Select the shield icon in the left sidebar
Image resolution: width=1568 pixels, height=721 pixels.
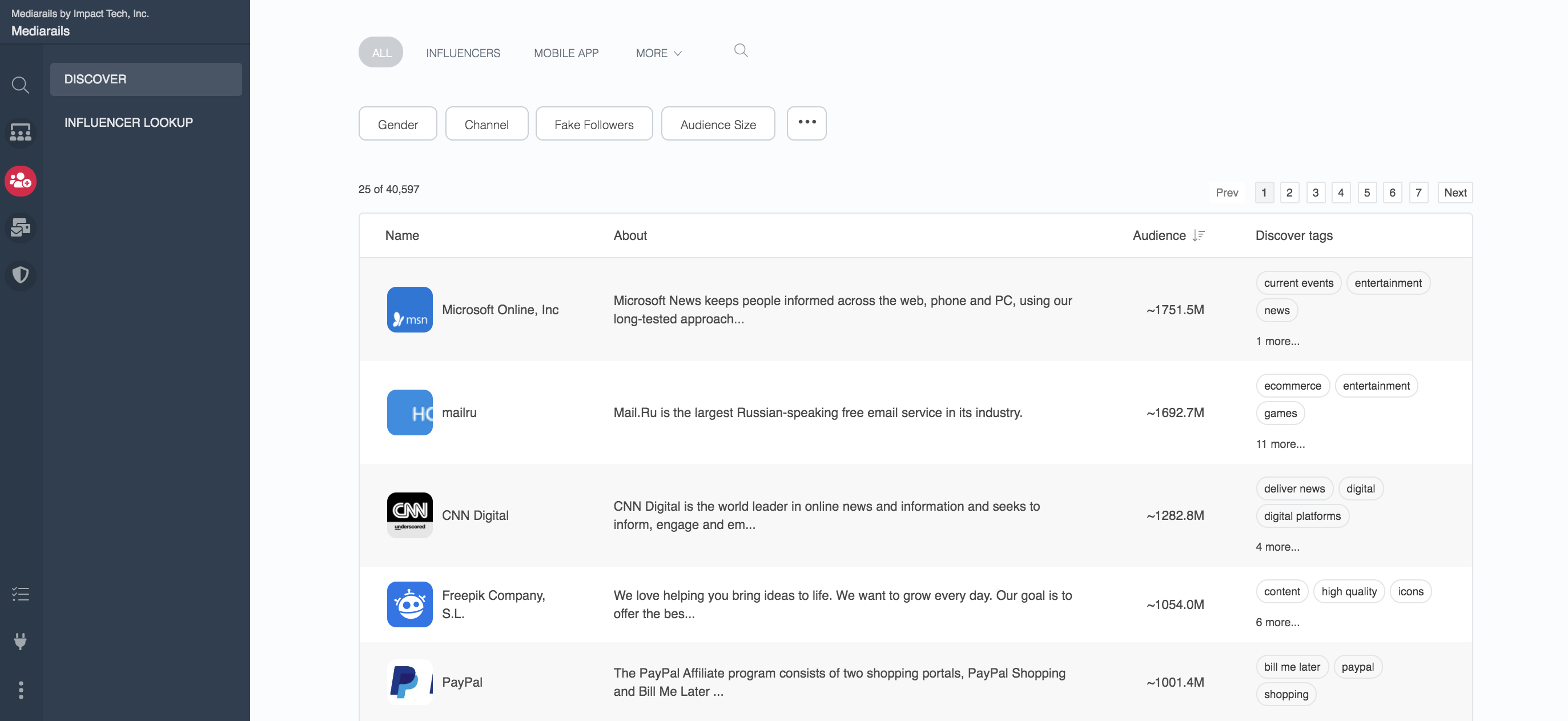pos(20,275)
